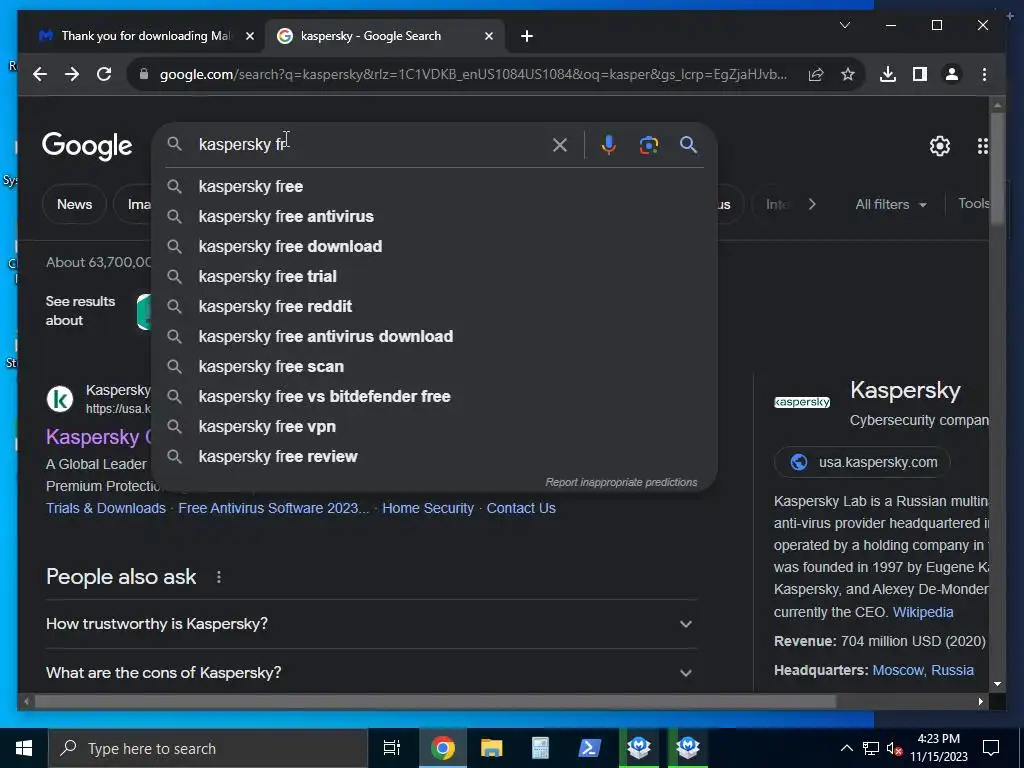Open Google quick settings gear

(x=939, y=146)
